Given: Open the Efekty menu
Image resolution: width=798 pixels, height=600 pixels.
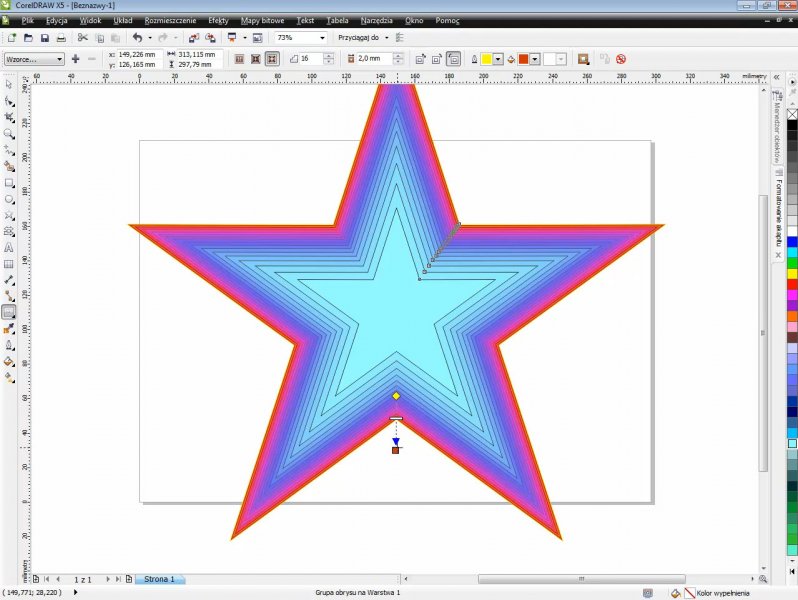Looking at the screenshot, I should point(218,20).
